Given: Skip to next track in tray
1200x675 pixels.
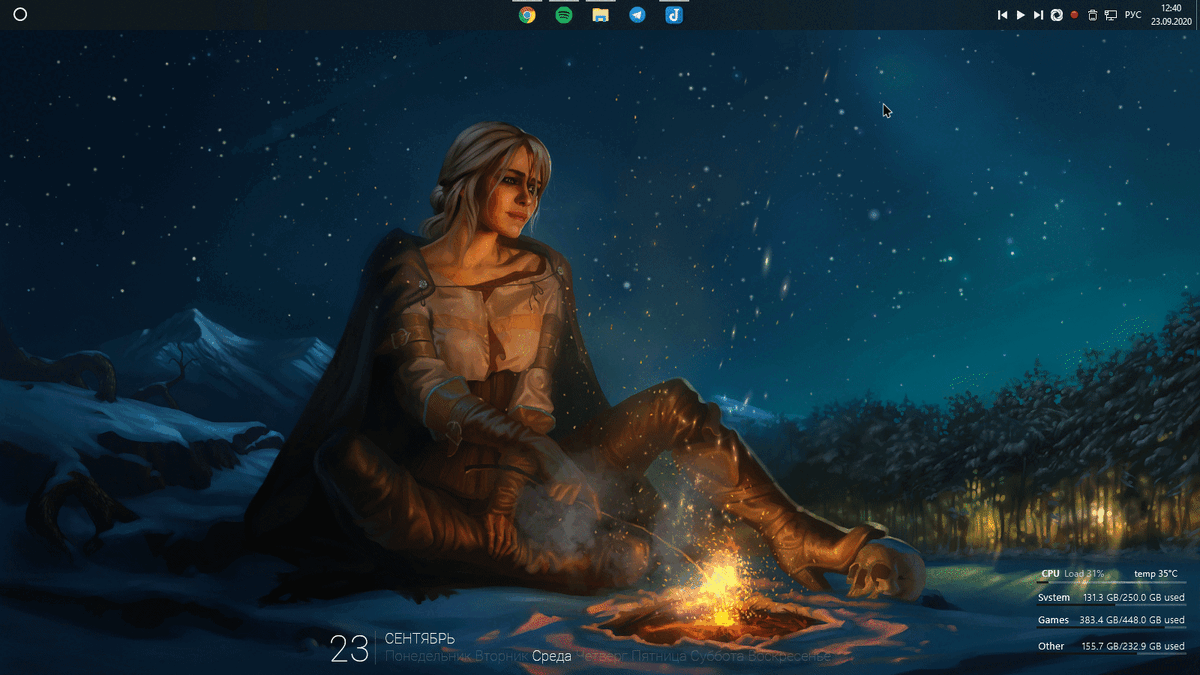Looking at the screenshot, I should [1038, 15].
